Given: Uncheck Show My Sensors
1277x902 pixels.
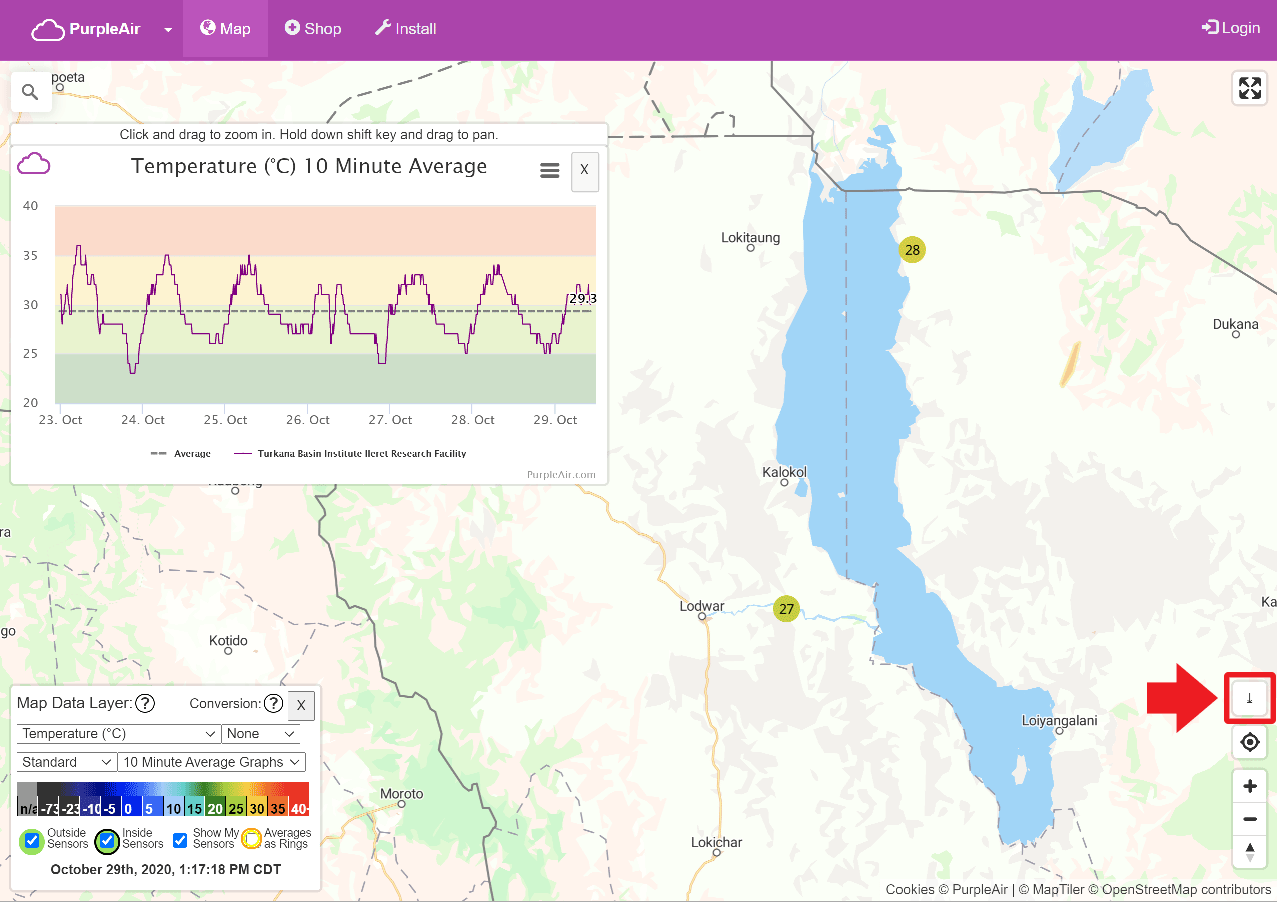Looking at the screenshot, I should click(x=180, y=840).
